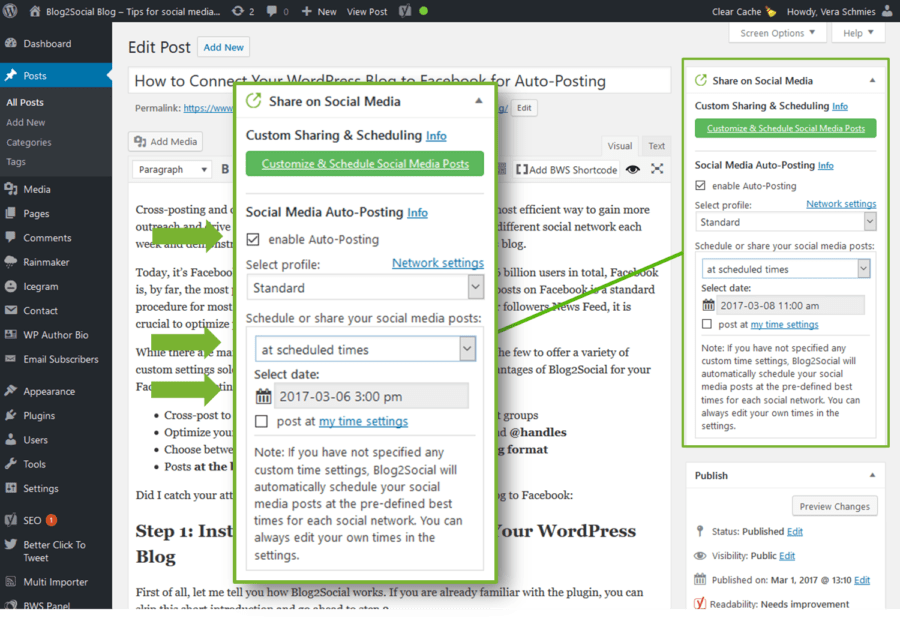Toggle distraction-free fullscreen editor icon
Image resolution: width=900 pixels, height=621 pixels.
coord(657,169)
